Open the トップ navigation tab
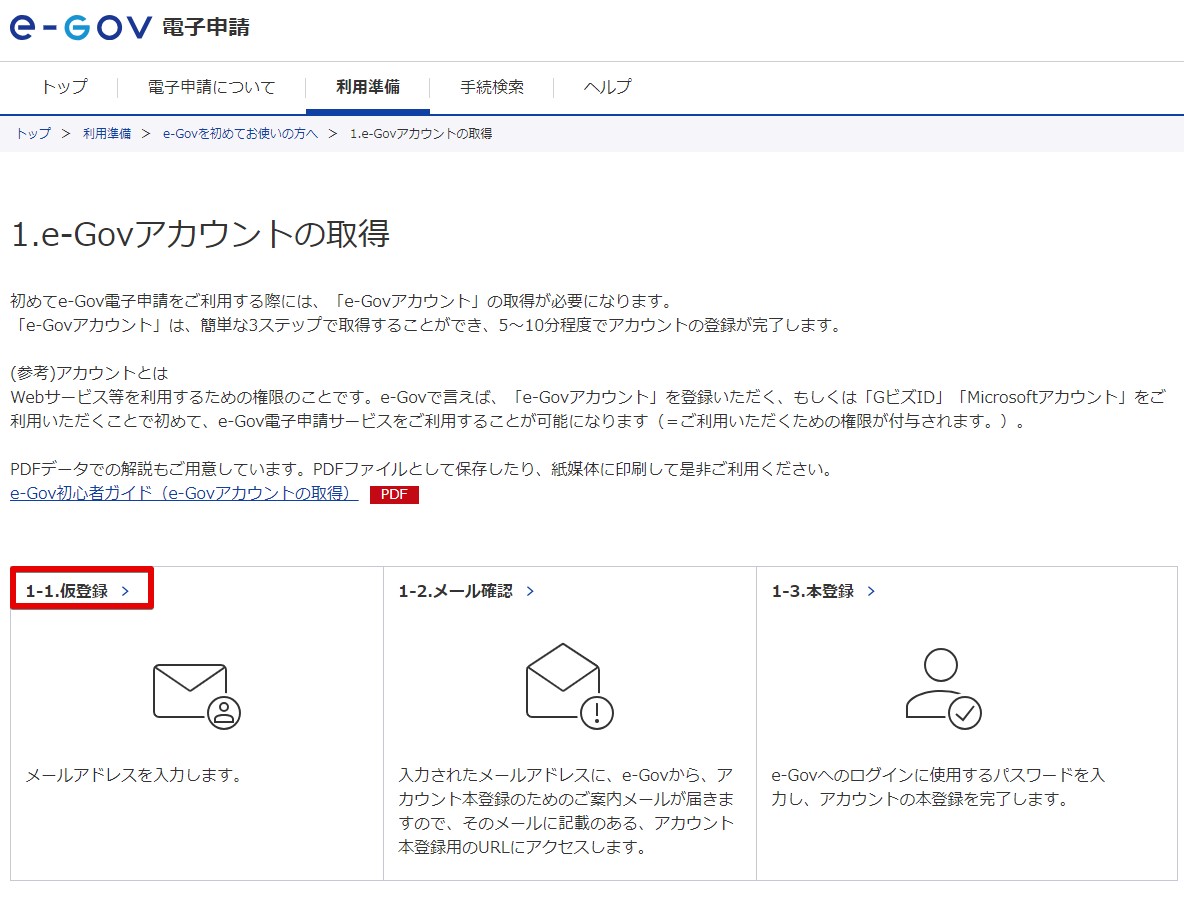The height and width of the screenshot is (898, 1184). (x=64, y=87)
